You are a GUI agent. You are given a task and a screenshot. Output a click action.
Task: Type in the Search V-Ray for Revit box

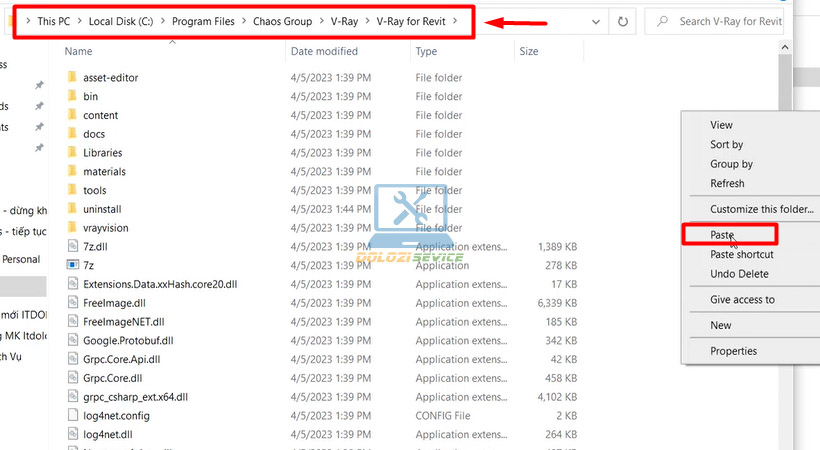(730, 21)
